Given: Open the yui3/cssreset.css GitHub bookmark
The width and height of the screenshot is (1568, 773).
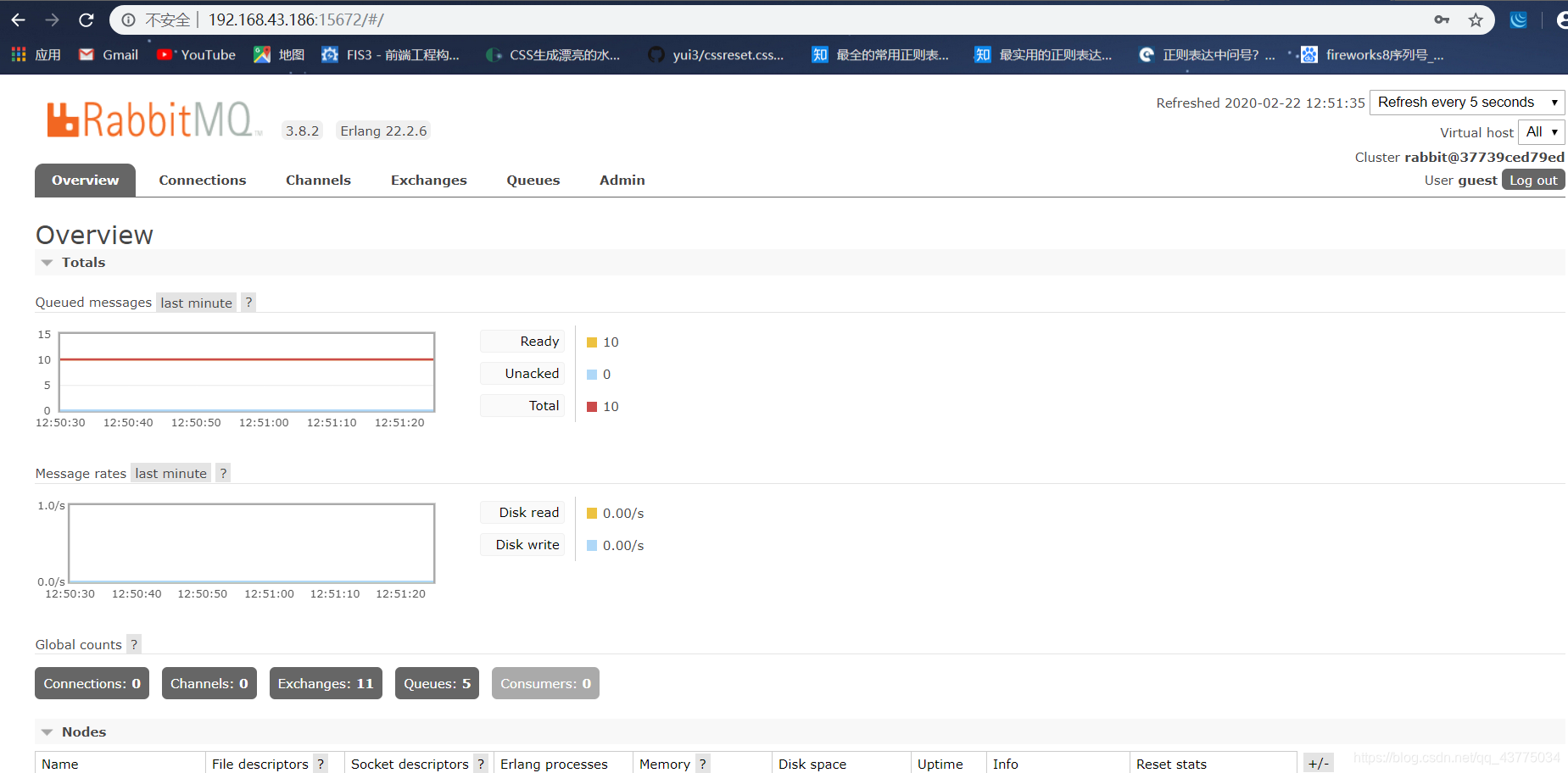Looking at the screenshot, I should [716, 54].
